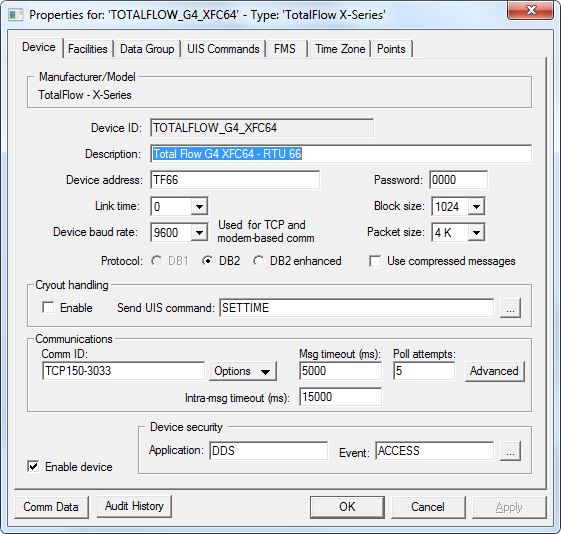Click the Description text field
This screenshot has height=534, width=561.
(x=341, y=154)
